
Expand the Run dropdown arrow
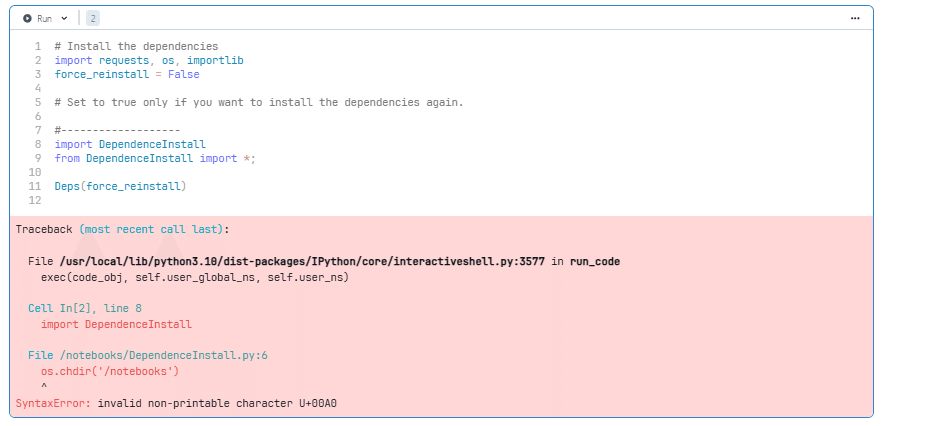[65, 18]
